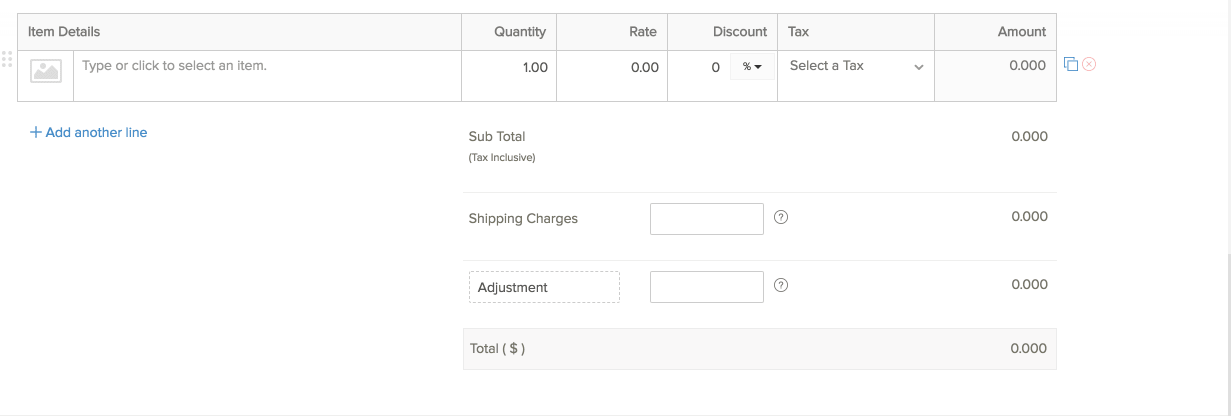Image resolution: width=1231 pixels, height=416 pixels.
Task: Click Add another line link
Action: (89, 132)
